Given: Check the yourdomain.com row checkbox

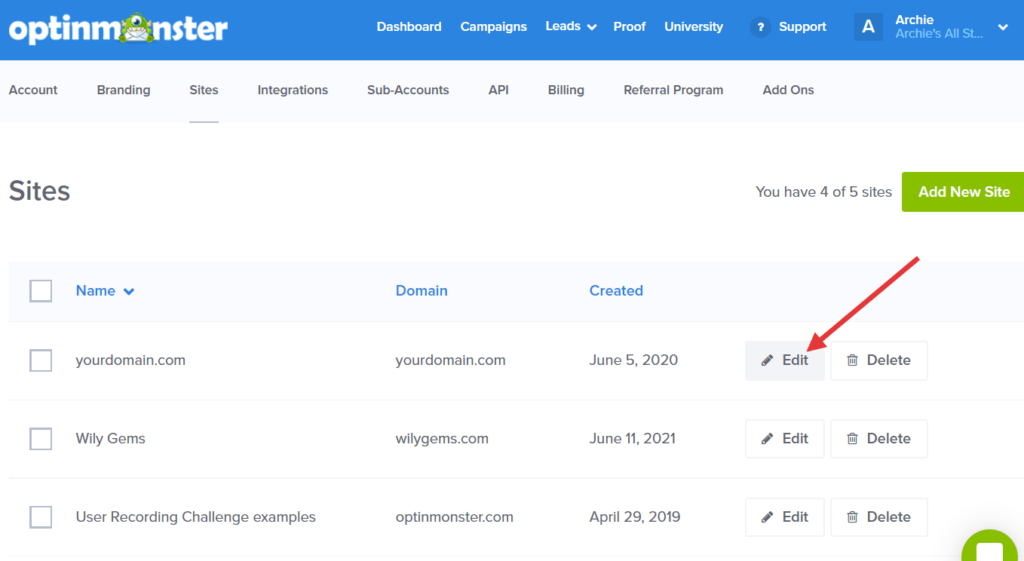Looking at the screenshot, I should [x=41, y=360].
